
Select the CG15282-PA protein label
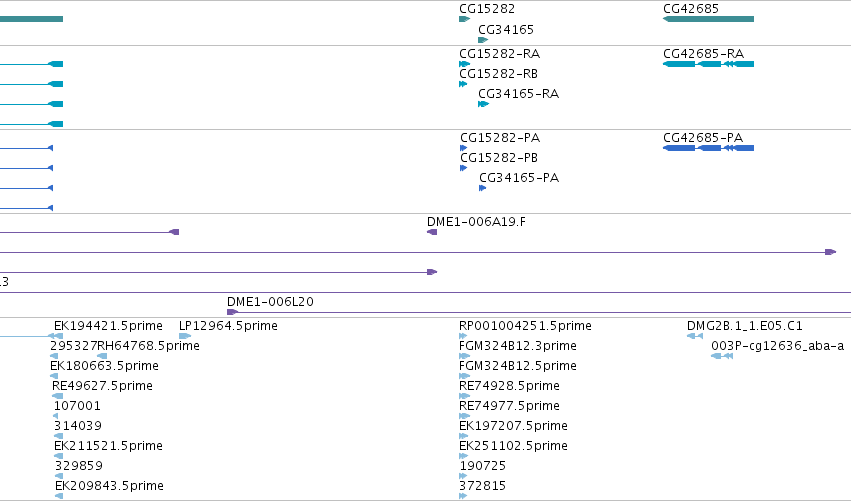(500, 138)
